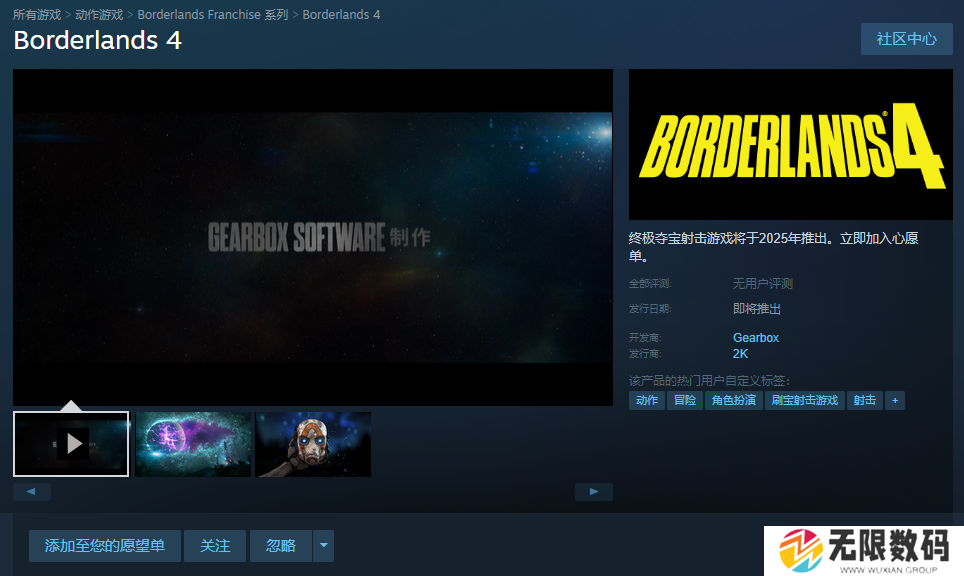
Task: Open 动作游戏 breadcrumb link
Action: coord(99,15)
